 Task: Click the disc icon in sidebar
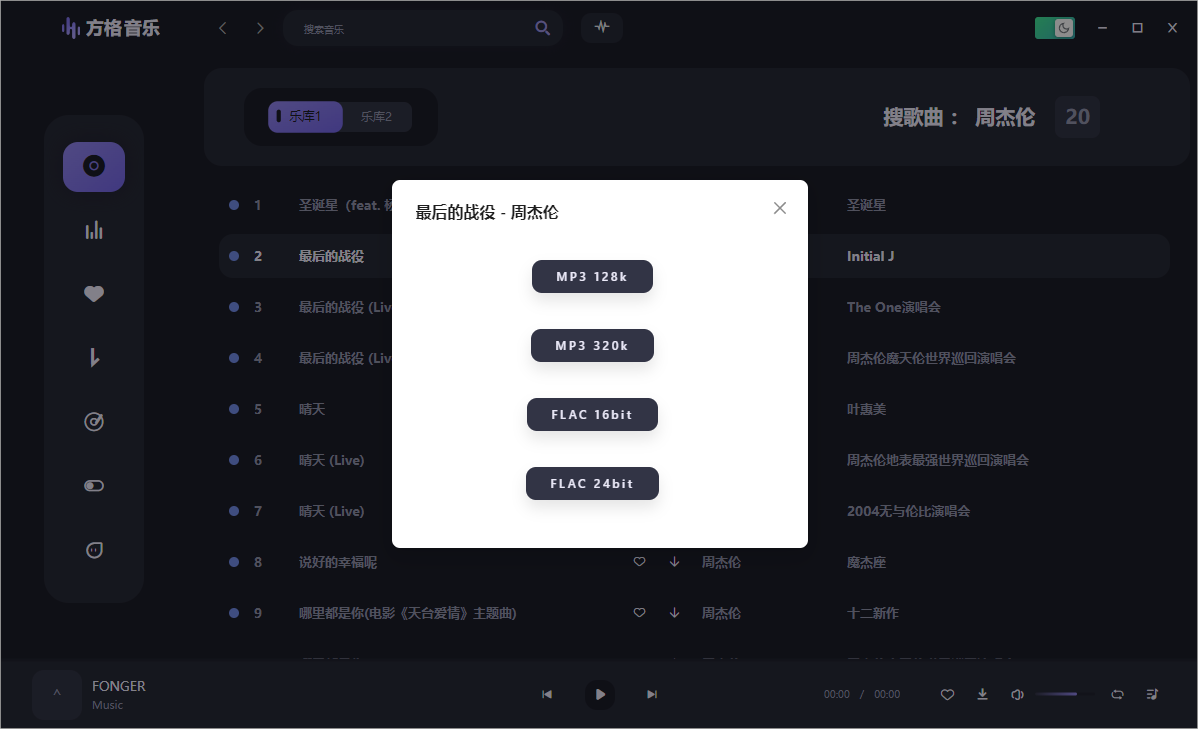click(x=94, y=167)
